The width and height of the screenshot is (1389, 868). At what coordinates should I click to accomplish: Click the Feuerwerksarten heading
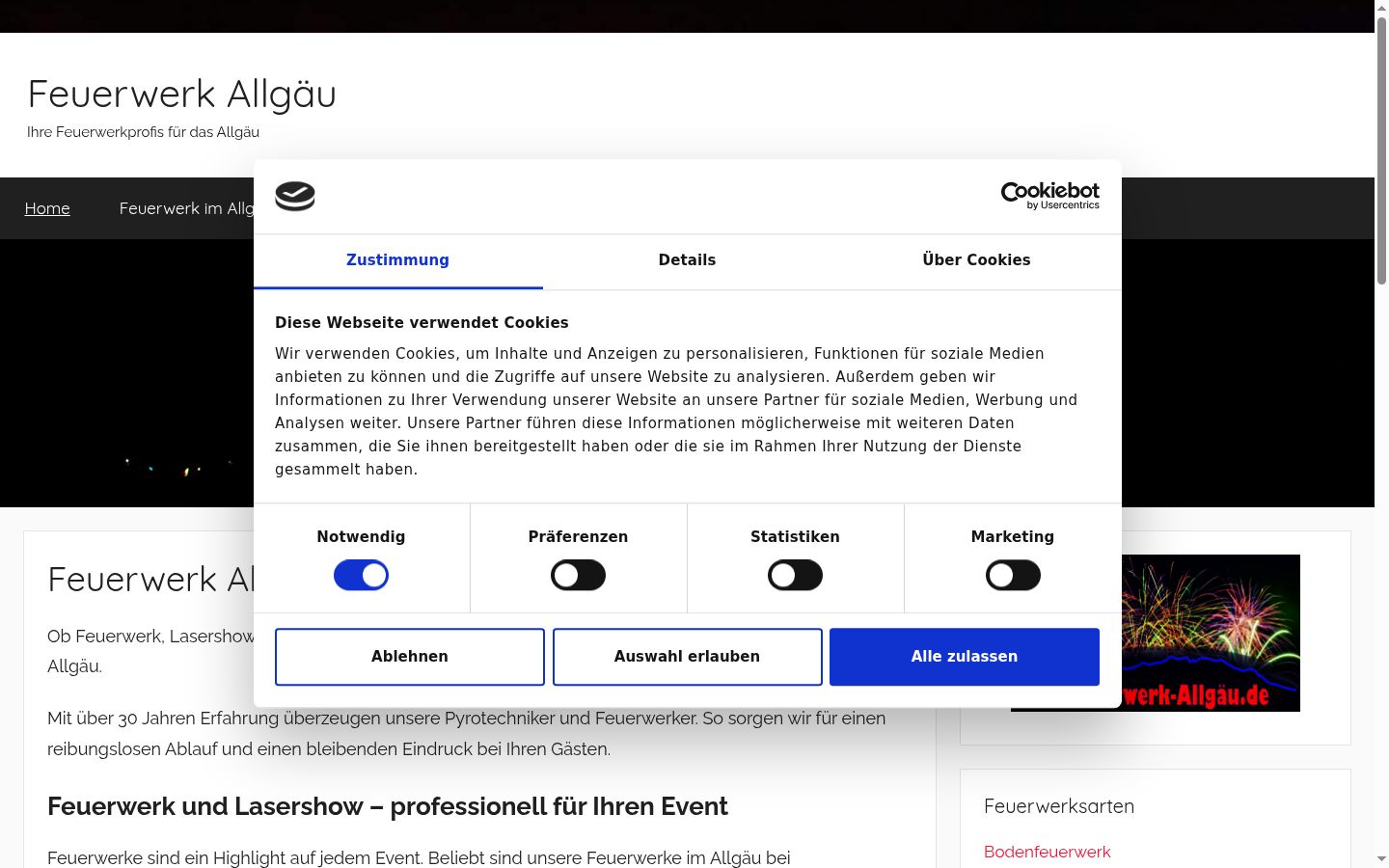[1059, 806]
